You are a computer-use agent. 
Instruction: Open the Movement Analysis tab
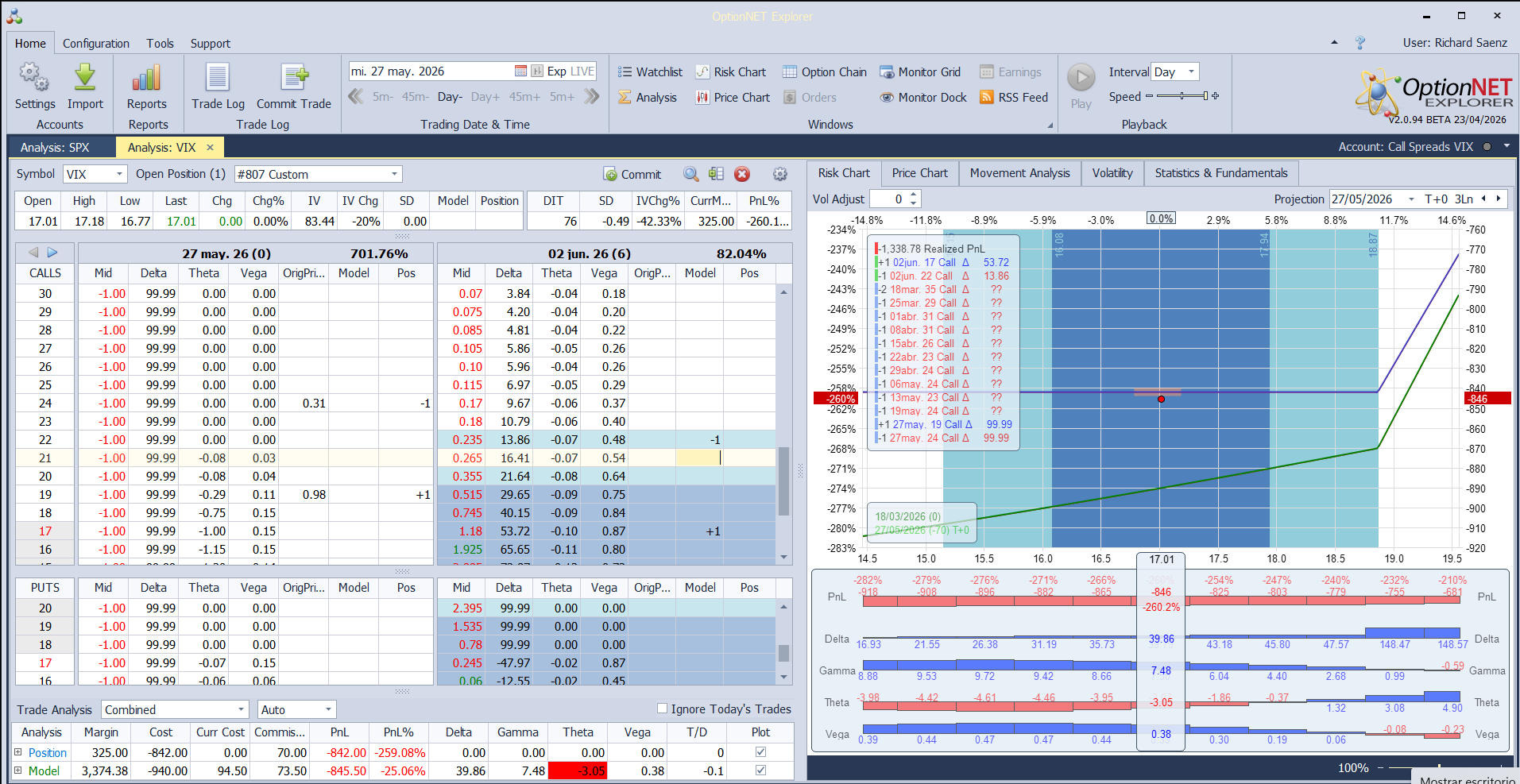point(1019,173)
